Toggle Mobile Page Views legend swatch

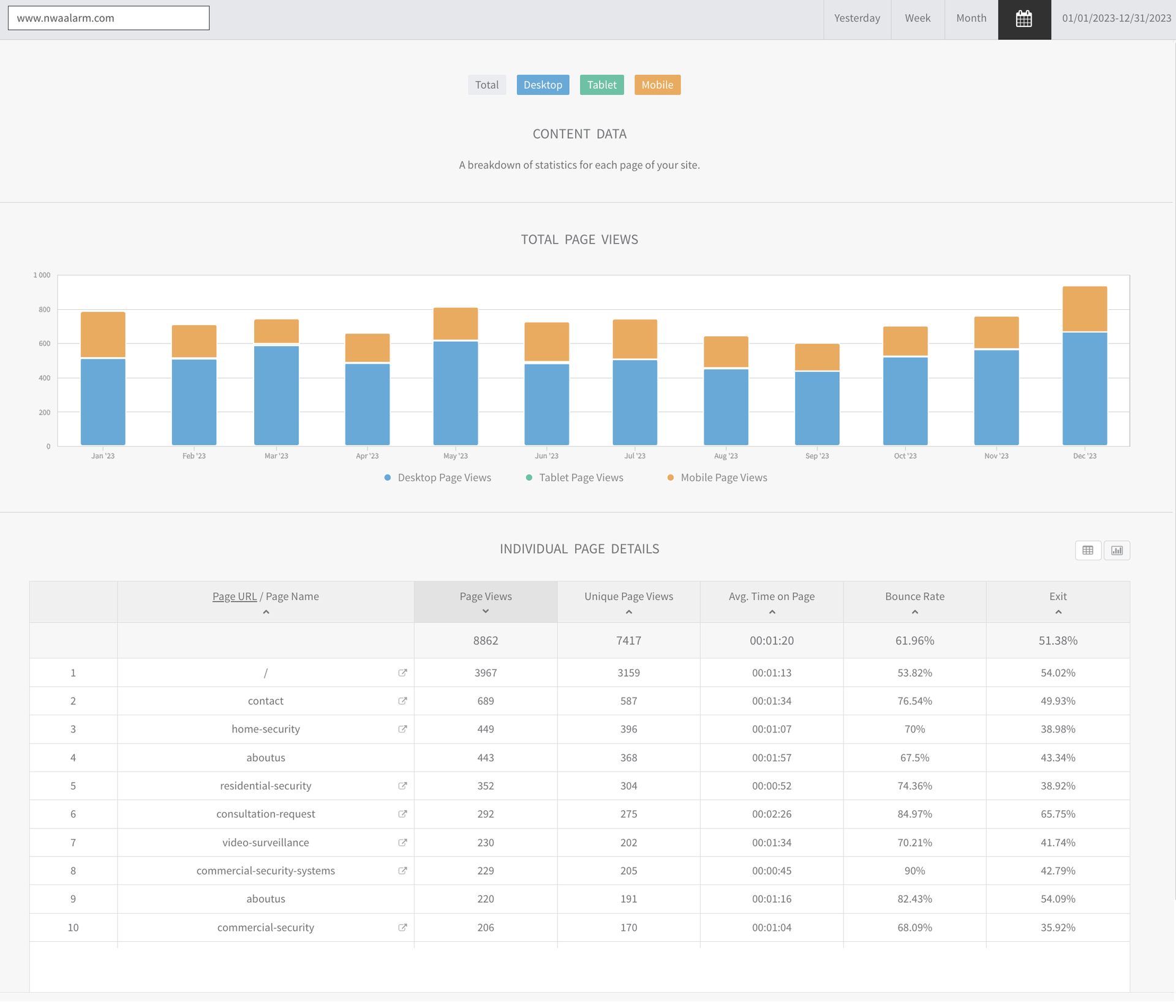[671, 478]
